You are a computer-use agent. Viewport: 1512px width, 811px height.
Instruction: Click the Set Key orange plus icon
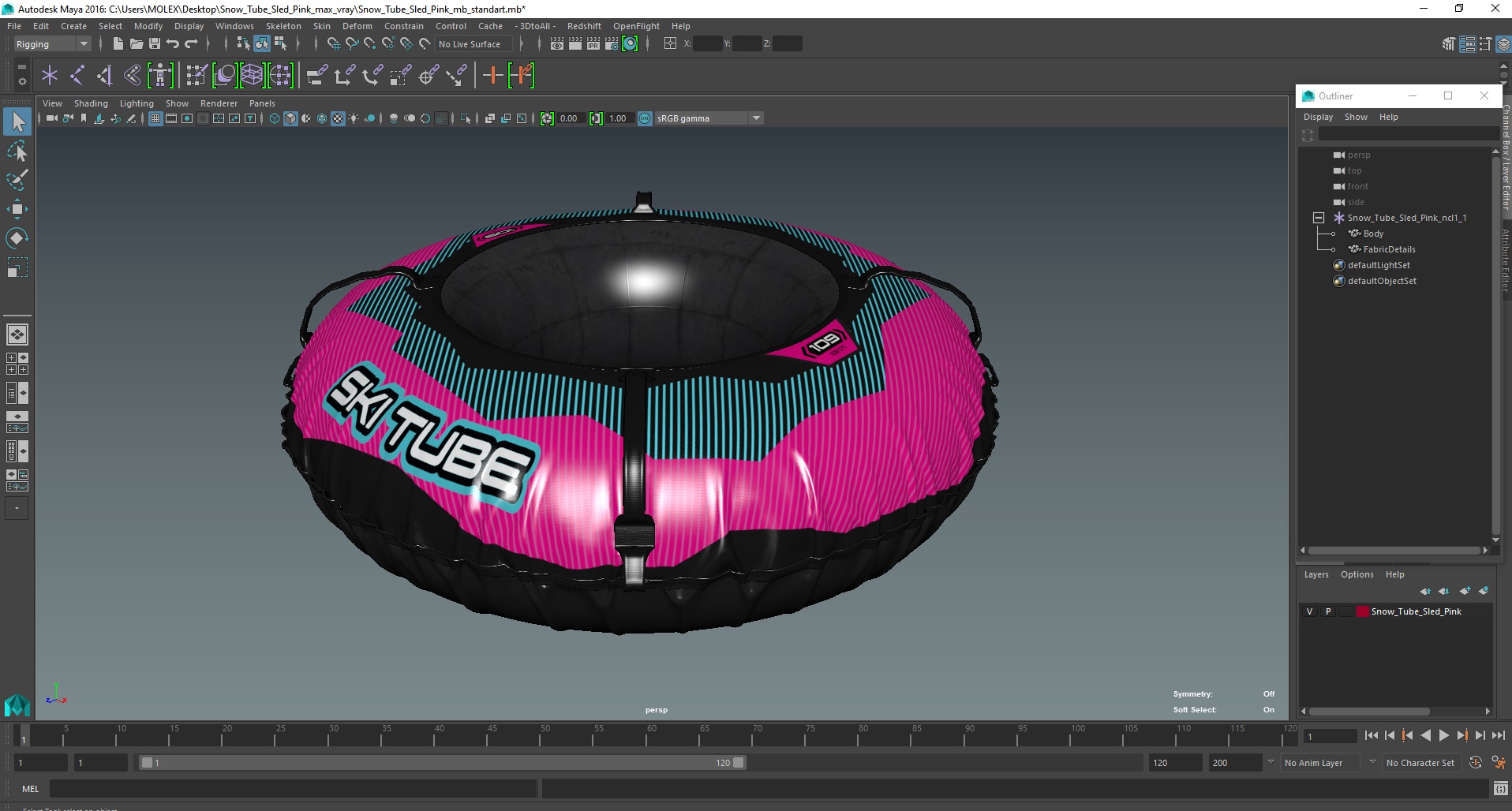(x=492, y=76)
